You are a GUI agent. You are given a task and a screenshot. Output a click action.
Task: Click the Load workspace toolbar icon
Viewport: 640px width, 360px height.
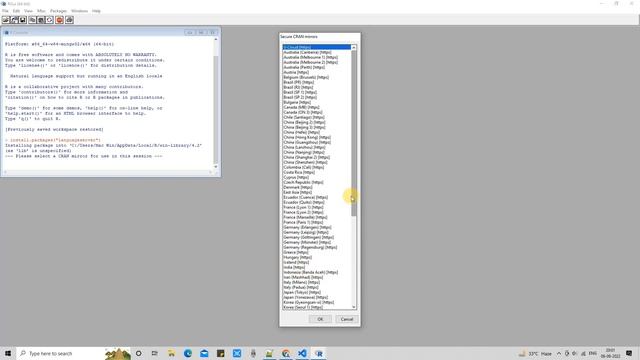(14, 20)
